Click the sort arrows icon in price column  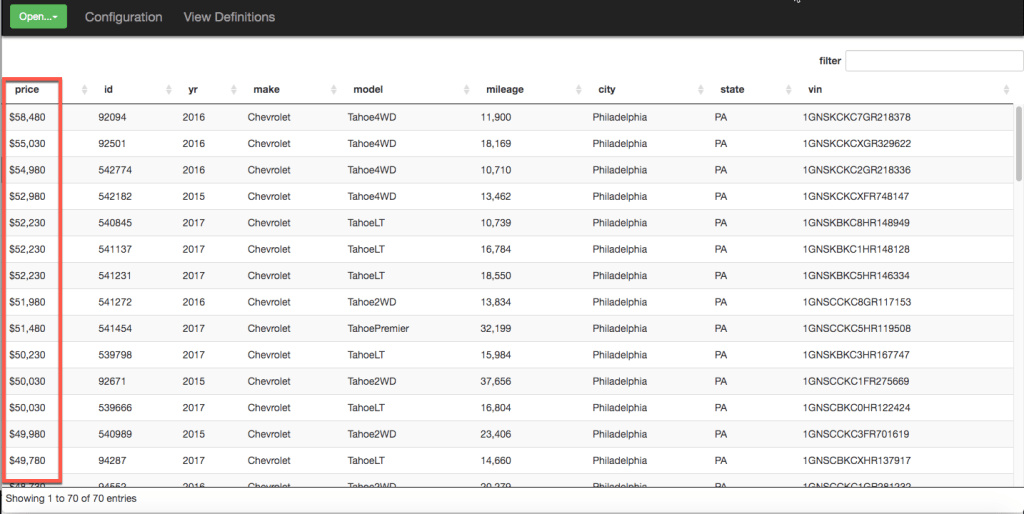pos(83,90)
